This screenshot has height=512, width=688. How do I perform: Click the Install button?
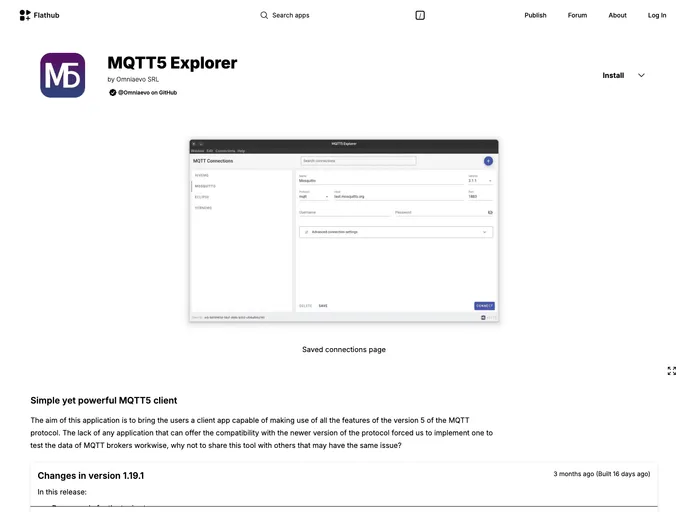point(613,75)
